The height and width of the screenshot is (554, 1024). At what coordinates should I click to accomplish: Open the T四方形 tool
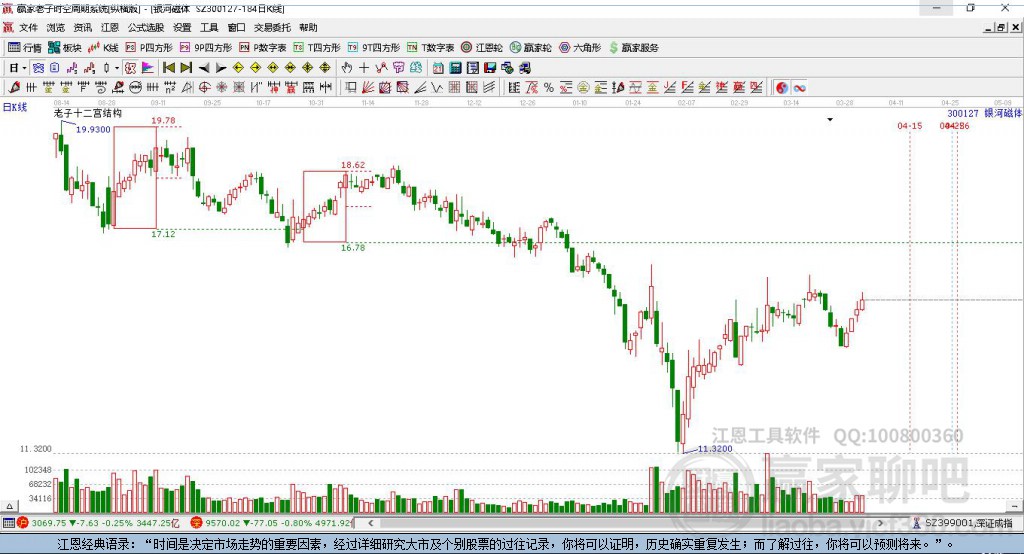point(317,48)
